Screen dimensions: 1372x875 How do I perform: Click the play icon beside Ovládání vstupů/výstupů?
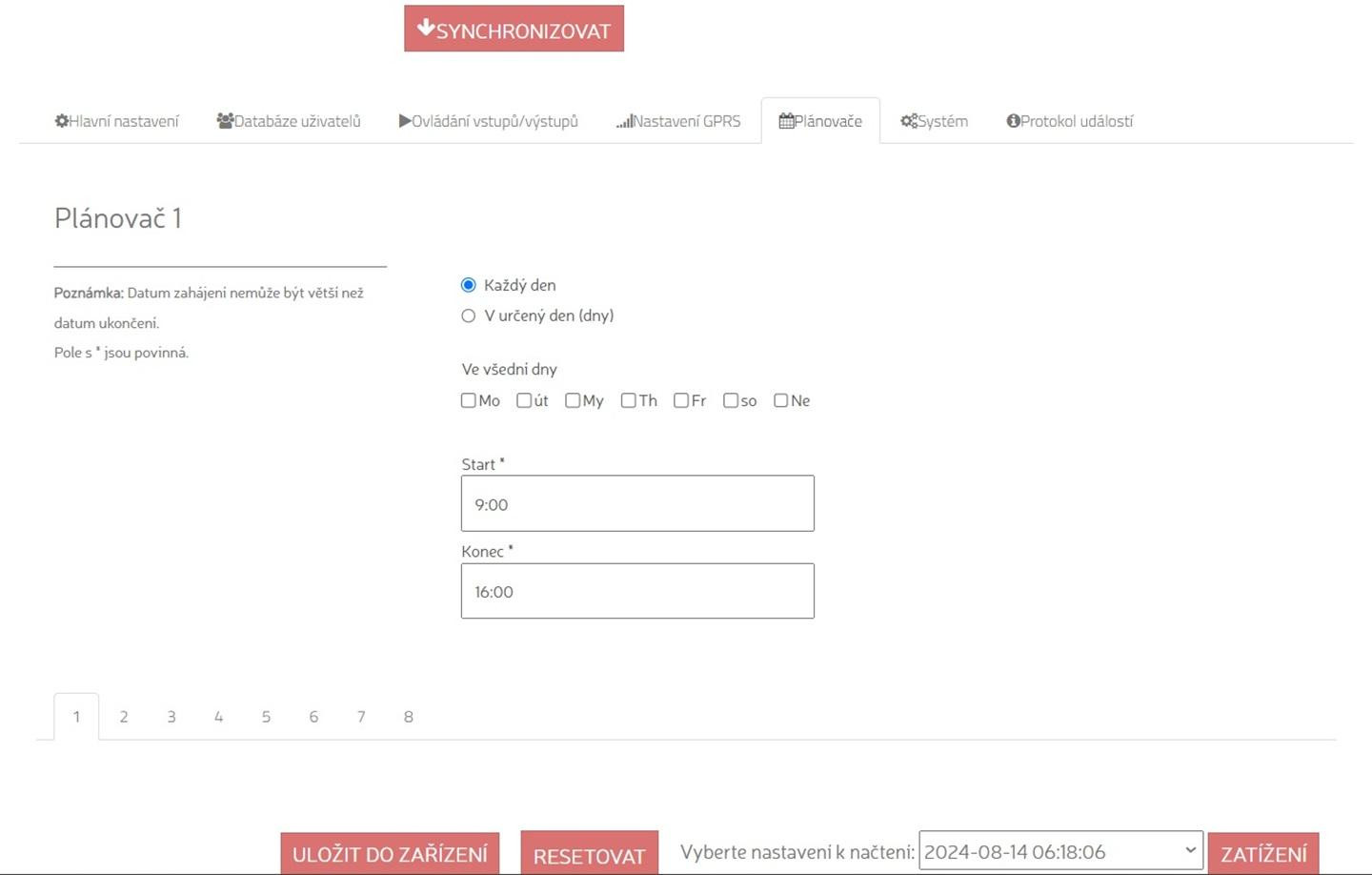(405, 121)
